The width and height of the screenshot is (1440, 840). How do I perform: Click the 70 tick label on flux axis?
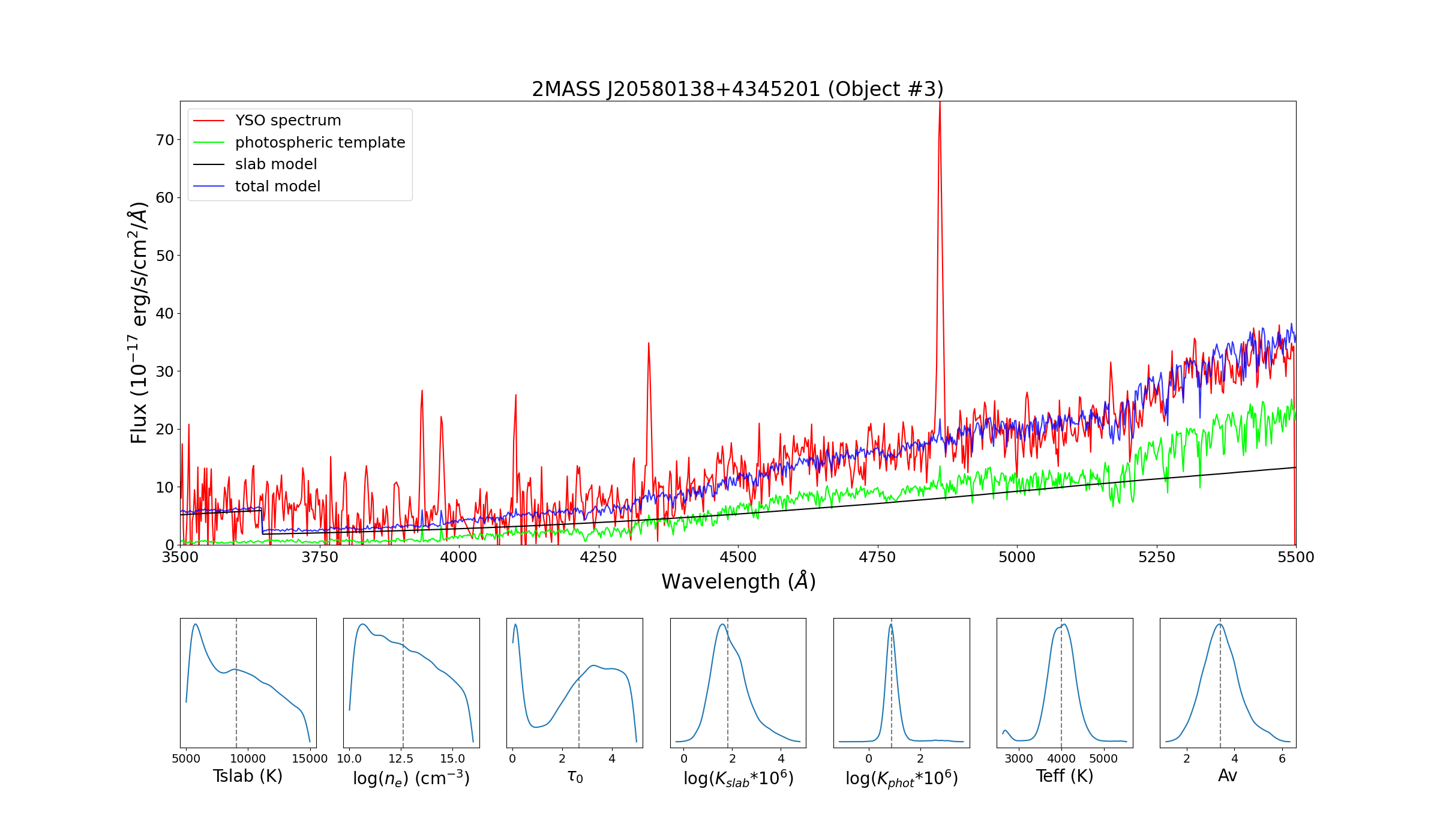(164, 140)
